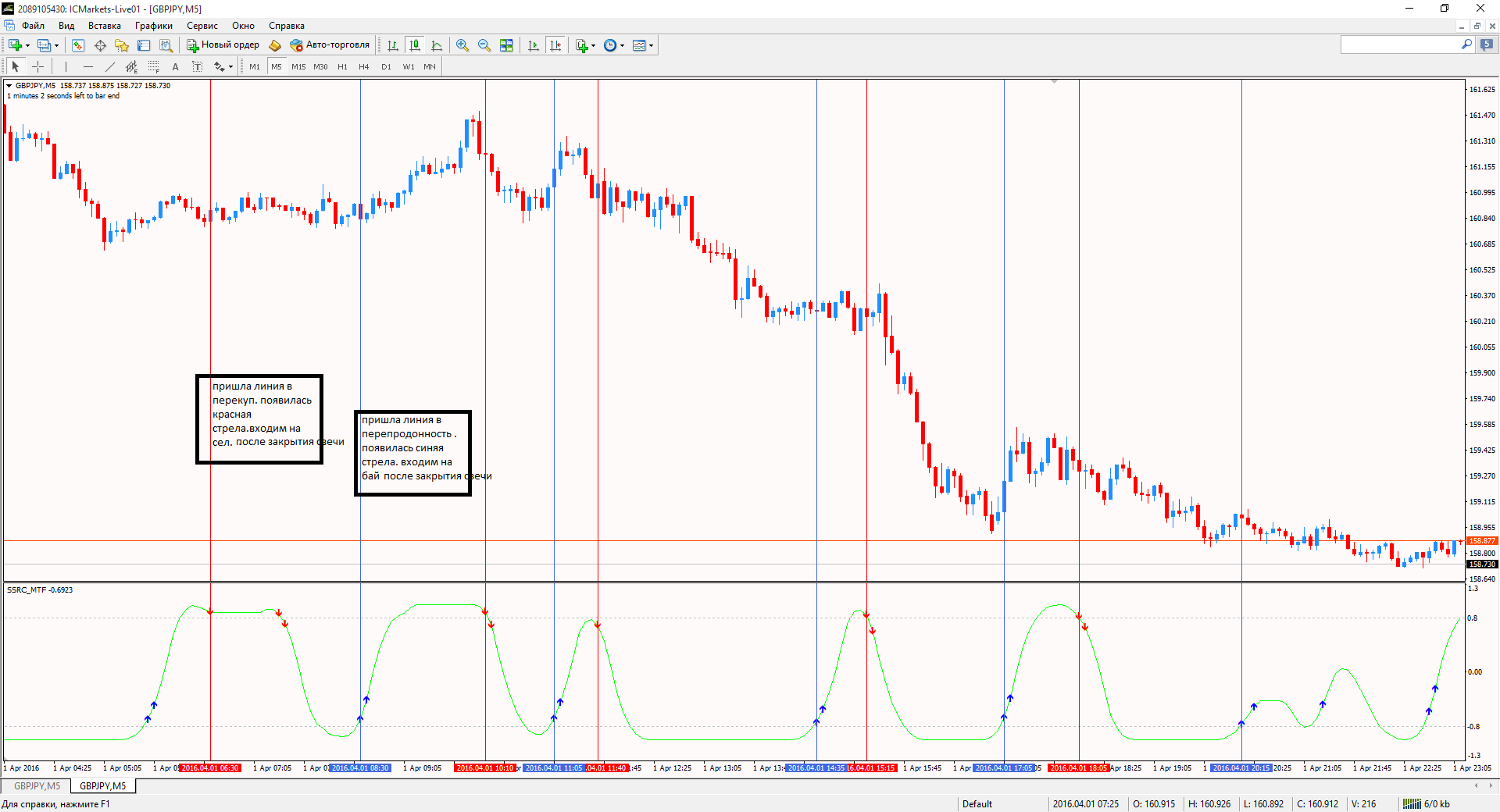Click the connection status 6/0 kb indicator
The image size is (1500, 812).
click(1427, 804)
